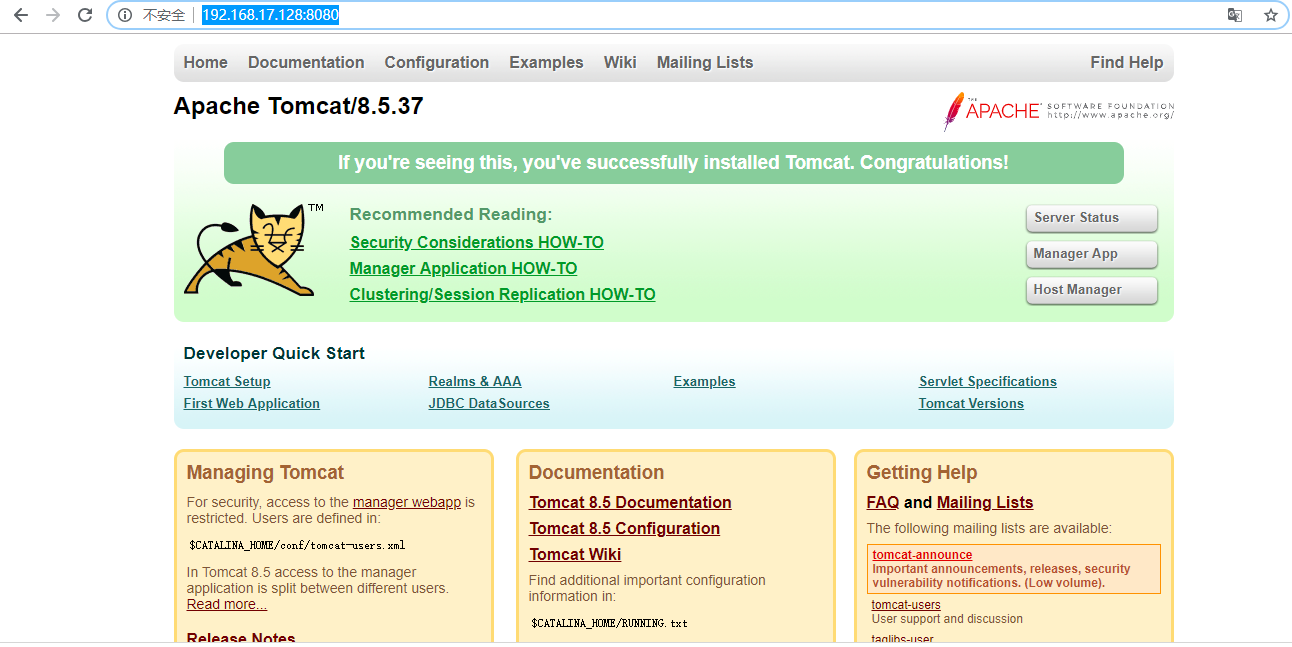Open the Wiki navigation item
1292x647 pixels.
[x=620, y=62]
